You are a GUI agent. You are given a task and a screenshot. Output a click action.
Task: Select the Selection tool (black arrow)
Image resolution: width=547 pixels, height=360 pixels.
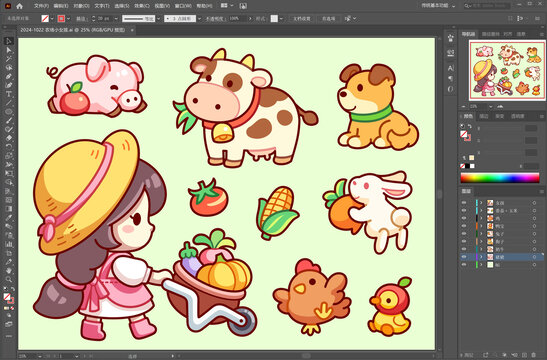(x=9, y=41)
